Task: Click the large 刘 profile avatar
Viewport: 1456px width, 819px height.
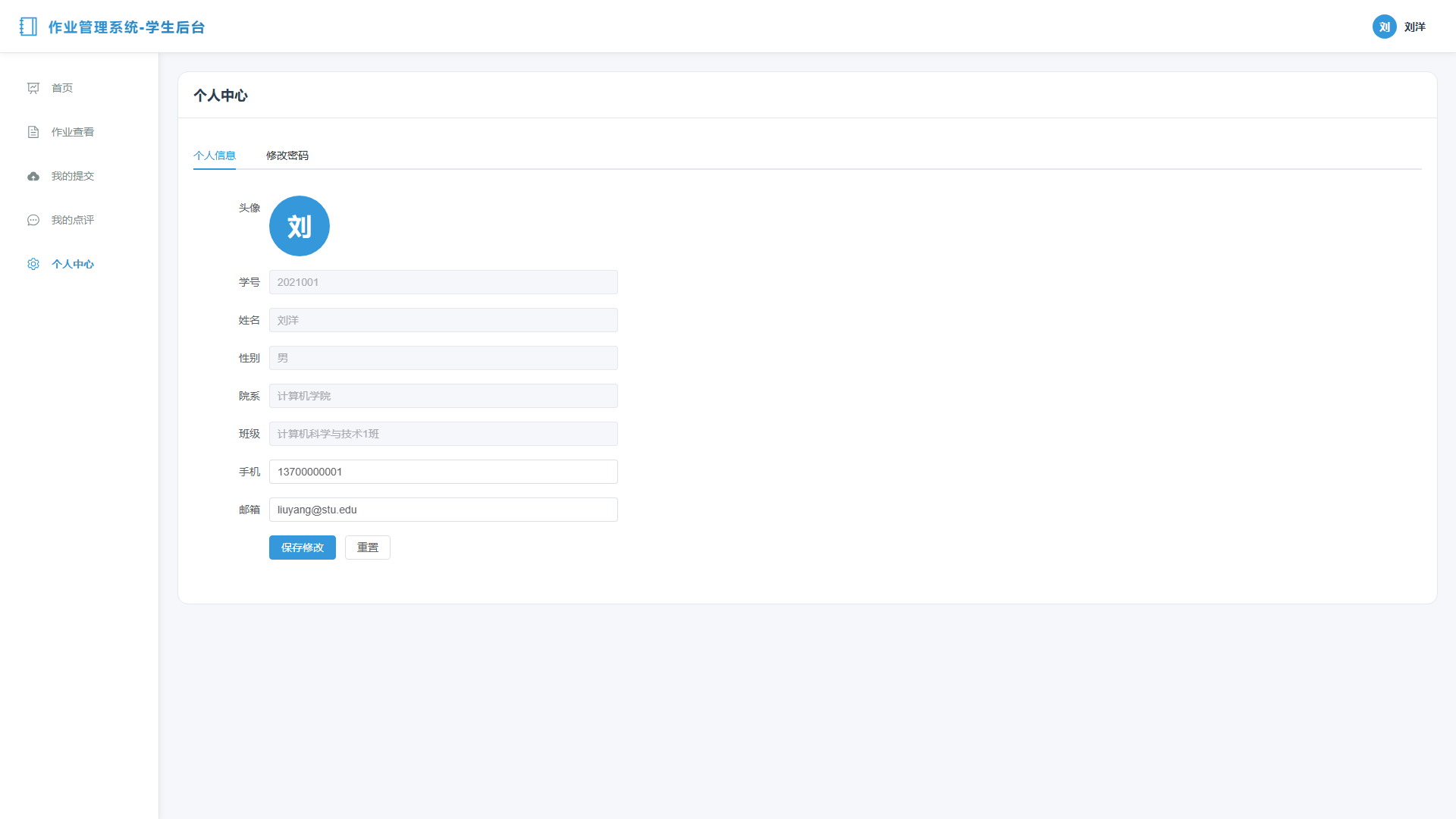Action: point(300,226)
